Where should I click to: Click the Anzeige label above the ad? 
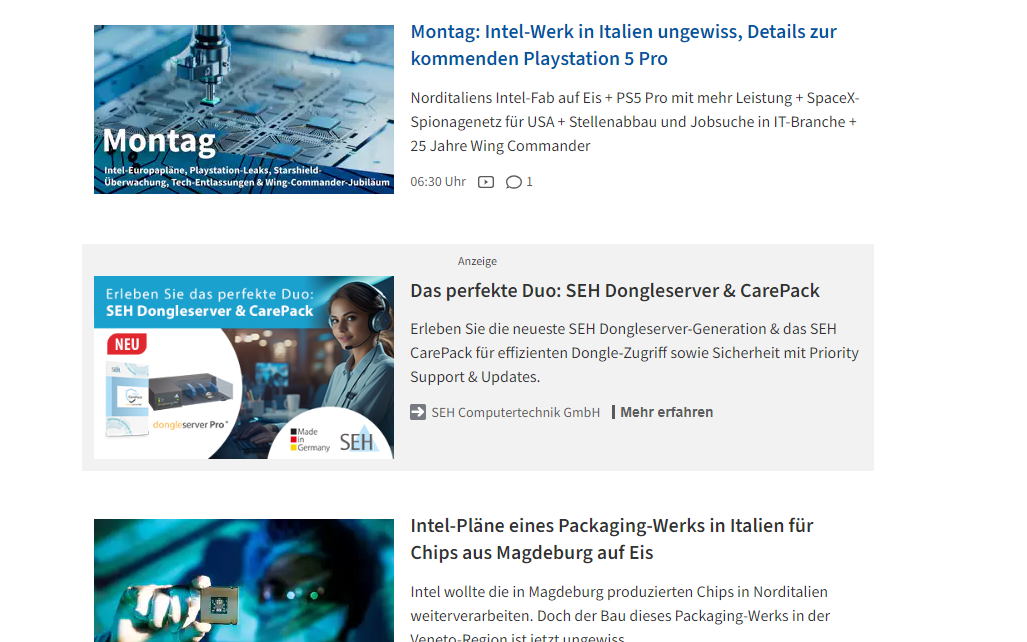pyautogui.click(x=477, y=261)
